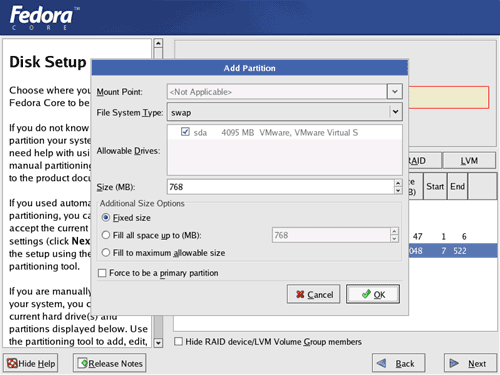Click the Hide Help button

[31, 363]
